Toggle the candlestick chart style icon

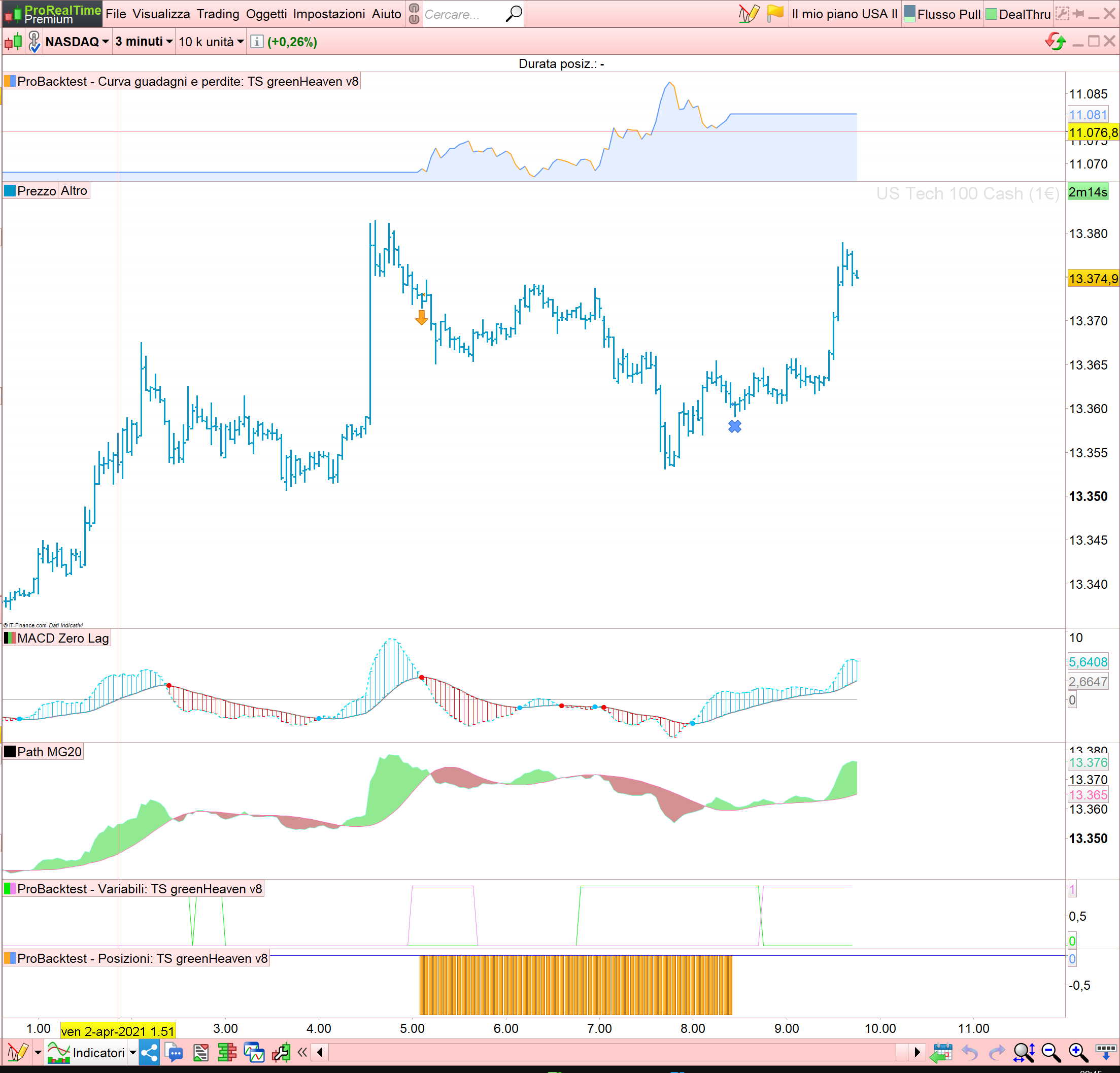(x=13, y=42)
